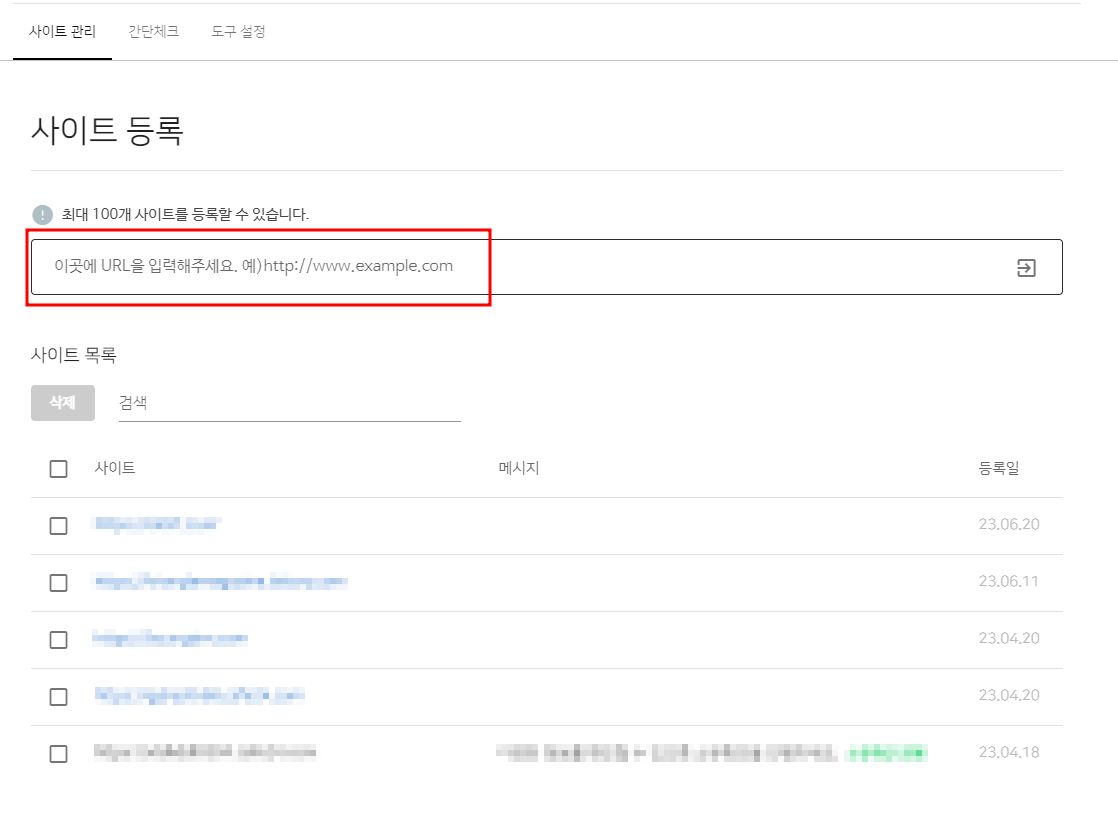The height and width of the screenshot is (832, 1118).
Task: Check the checkbox for the first site row
Action: click(58, 525)
